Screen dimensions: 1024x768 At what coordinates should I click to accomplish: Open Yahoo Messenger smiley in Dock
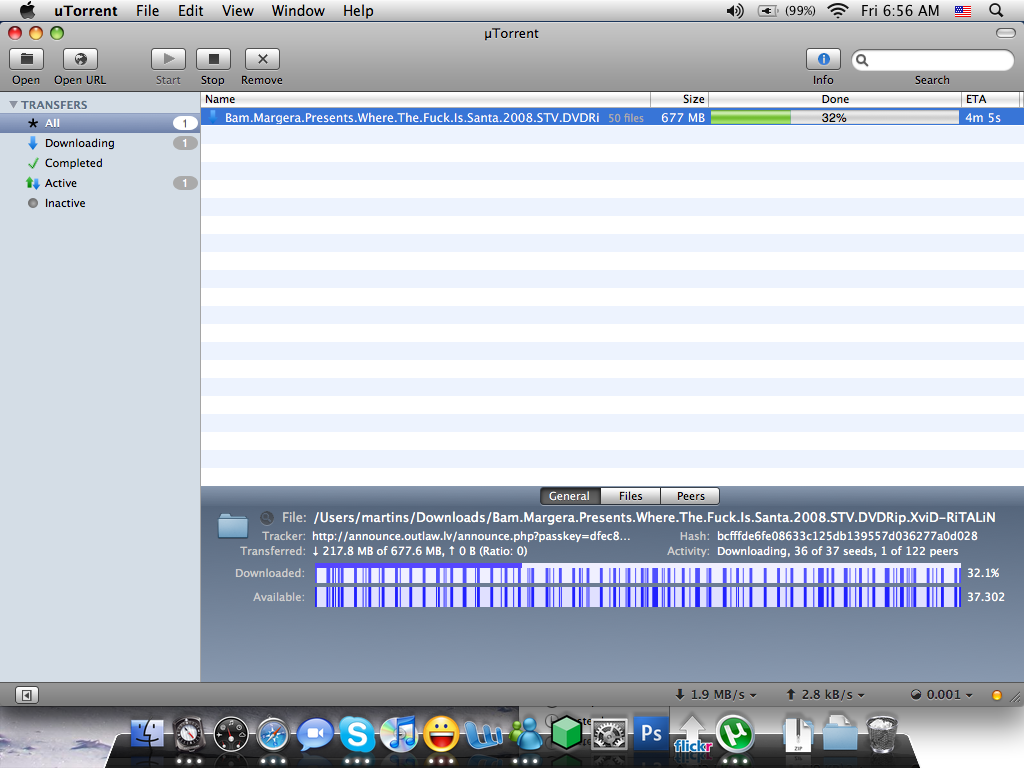441,734
